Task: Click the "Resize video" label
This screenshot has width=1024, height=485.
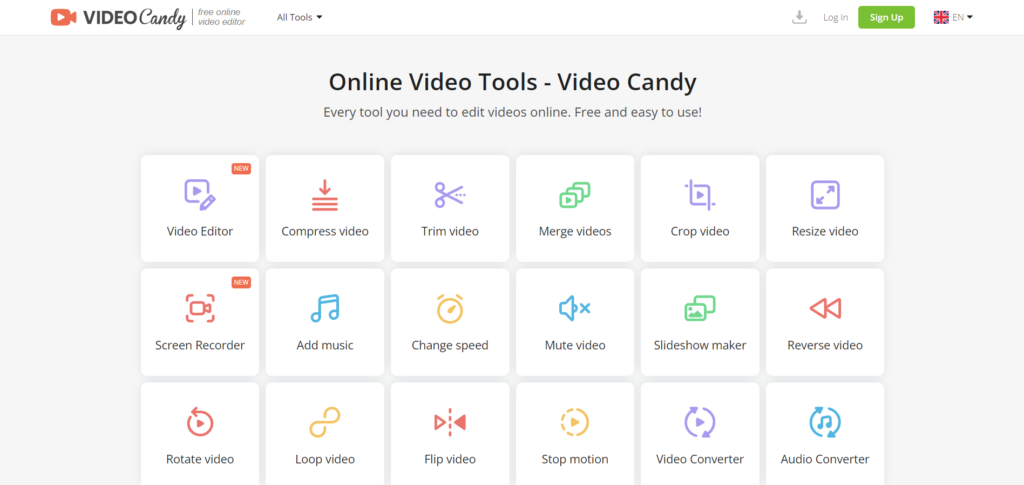Action: 825,231
